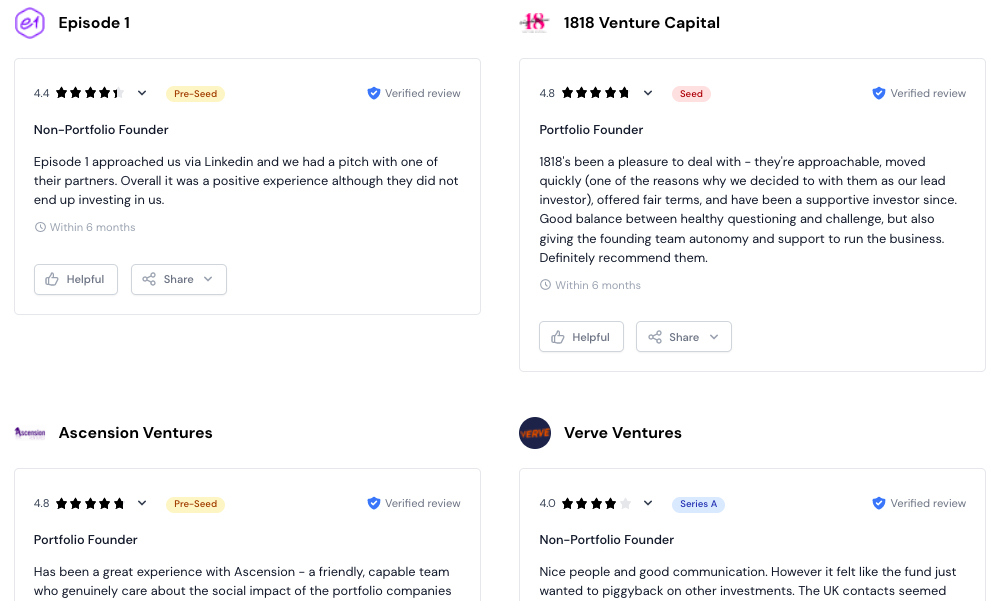Image resolution: width=1000 pixels, height=601 pixels.
Task: Click the red Seed stage badge
Action: pyautogui.click(x=691, y=94)
